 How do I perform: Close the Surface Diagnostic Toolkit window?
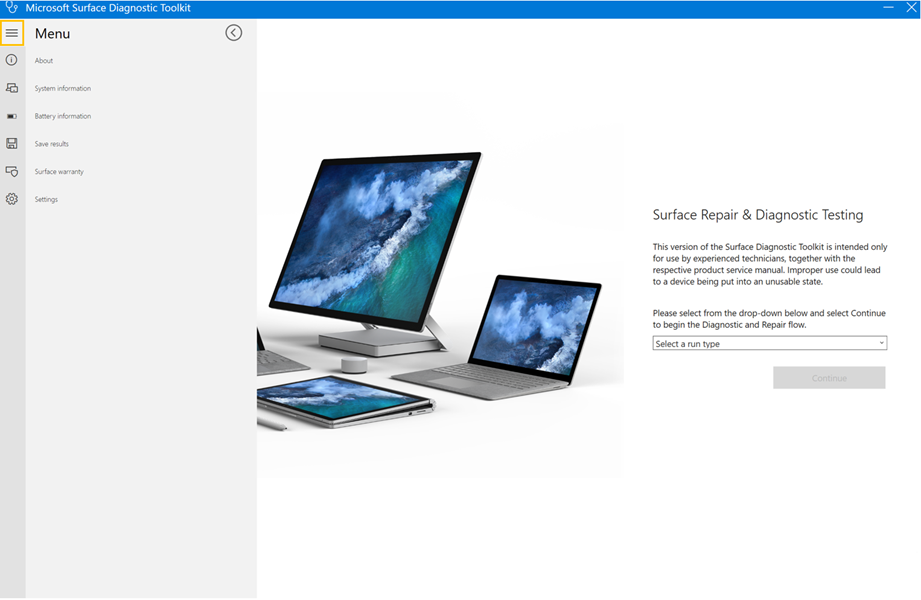point(911,8)
